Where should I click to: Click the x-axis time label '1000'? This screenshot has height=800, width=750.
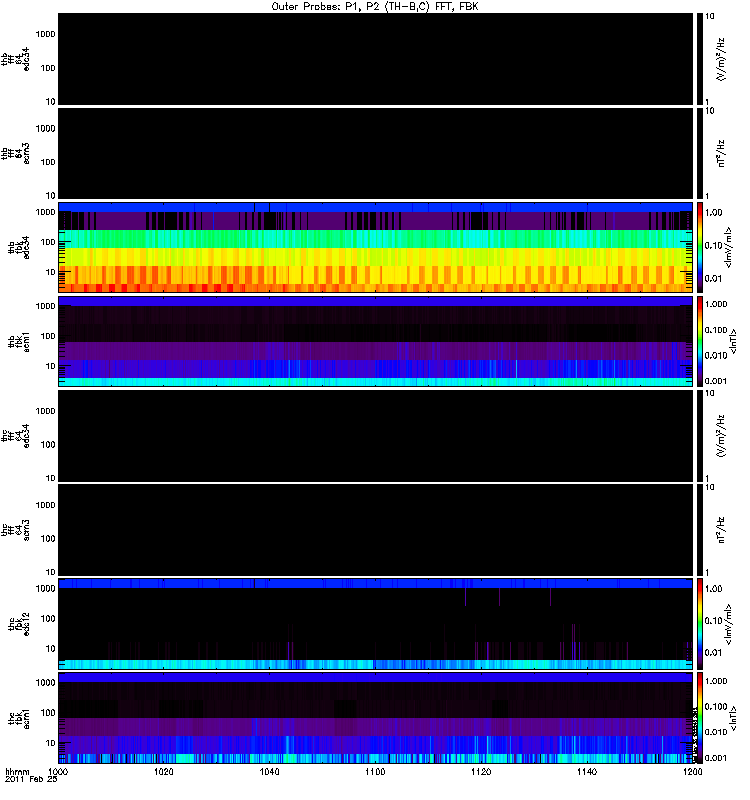coord(58,771)
